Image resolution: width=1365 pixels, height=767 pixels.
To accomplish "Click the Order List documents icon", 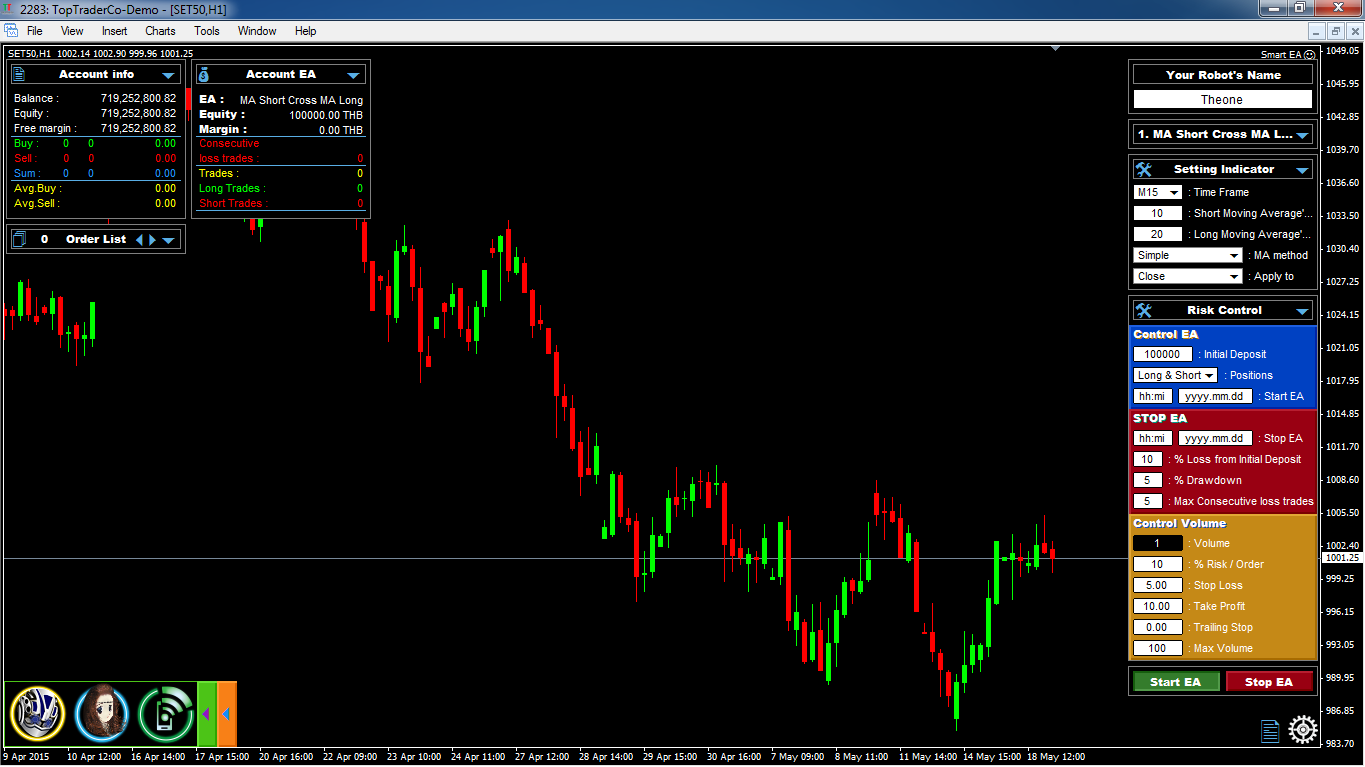I will (x=19, y=239).
